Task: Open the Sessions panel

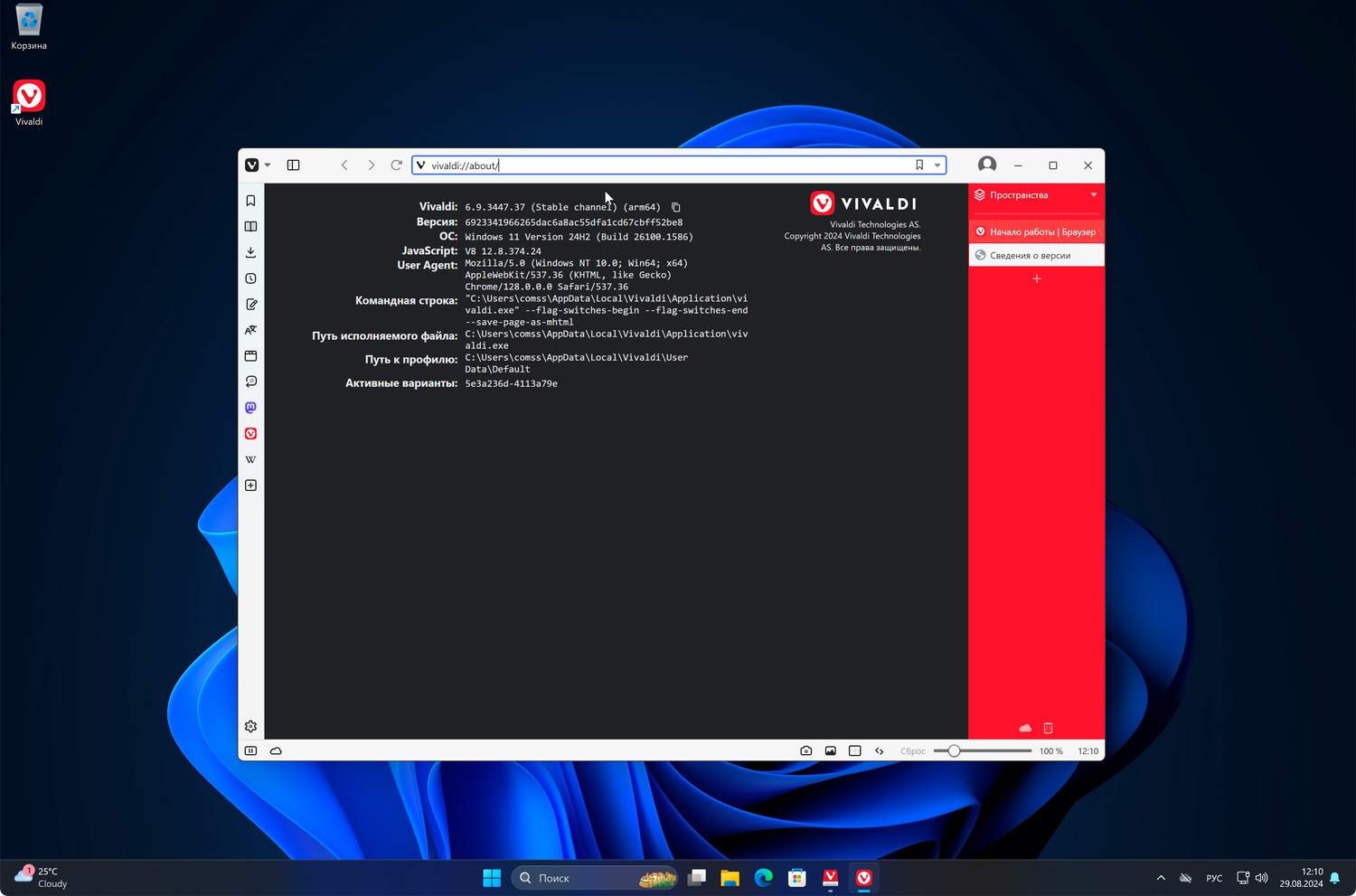Action: pyautogui.click(x=251, y=382)
